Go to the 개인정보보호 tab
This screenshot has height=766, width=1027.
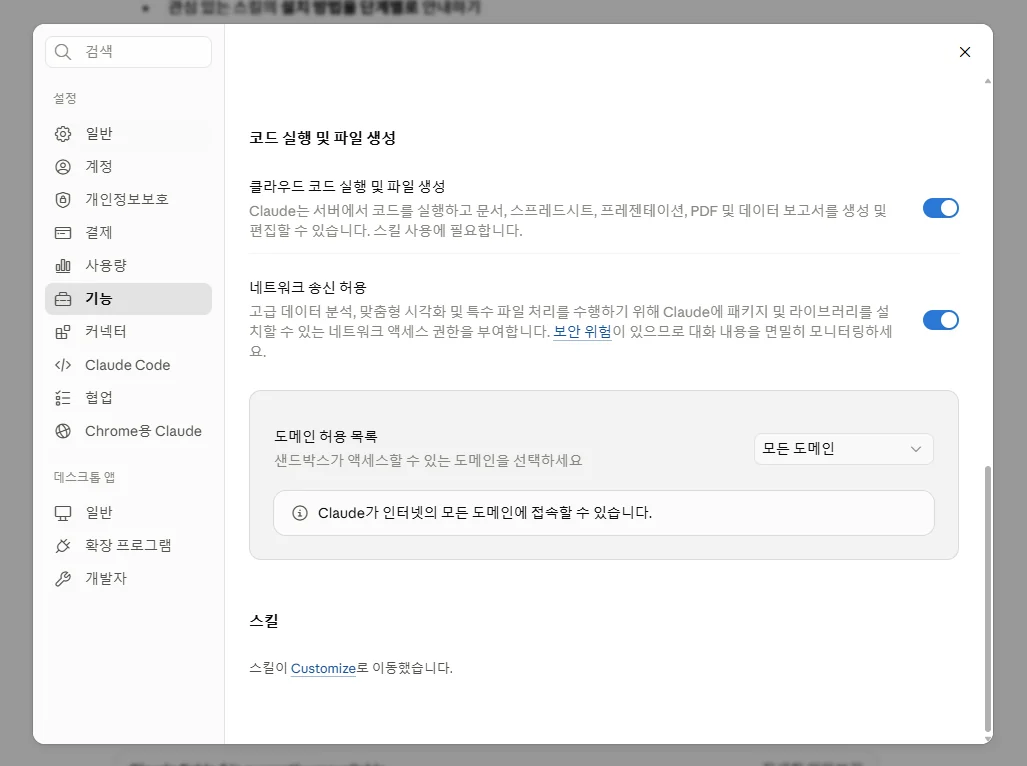(128, 200)
